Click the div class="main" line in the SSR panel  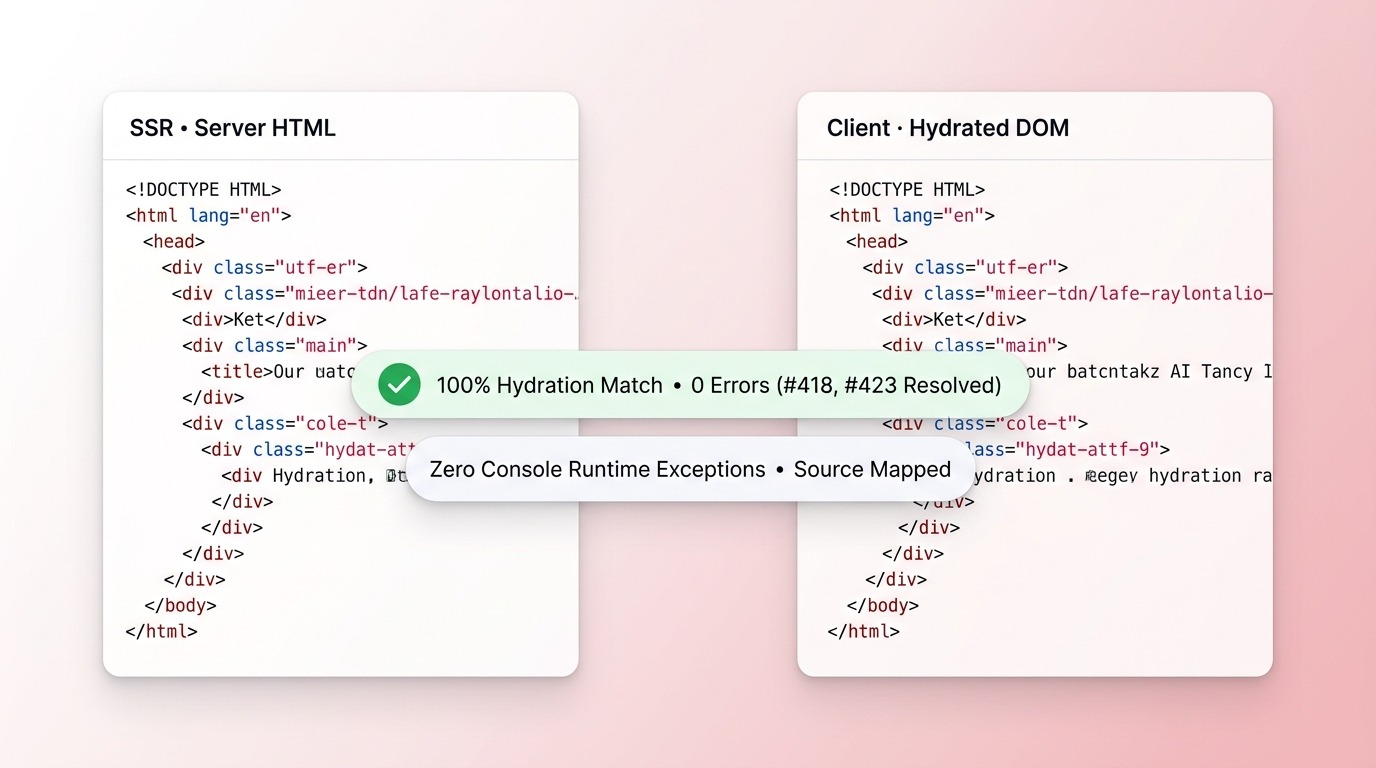tap(275, 345)
